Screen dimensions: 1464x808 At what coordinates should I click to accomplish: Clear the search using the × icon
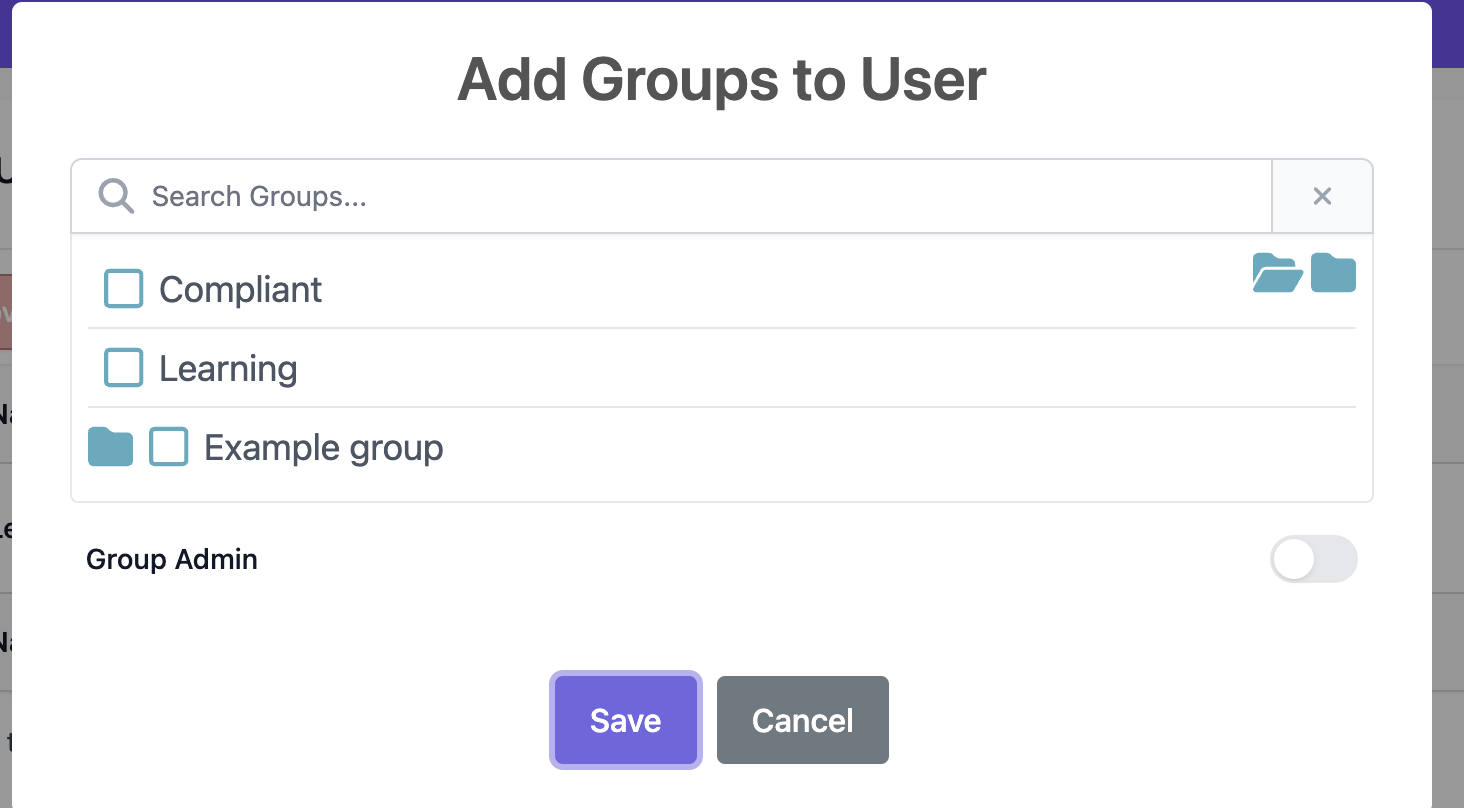point(1322,196)
